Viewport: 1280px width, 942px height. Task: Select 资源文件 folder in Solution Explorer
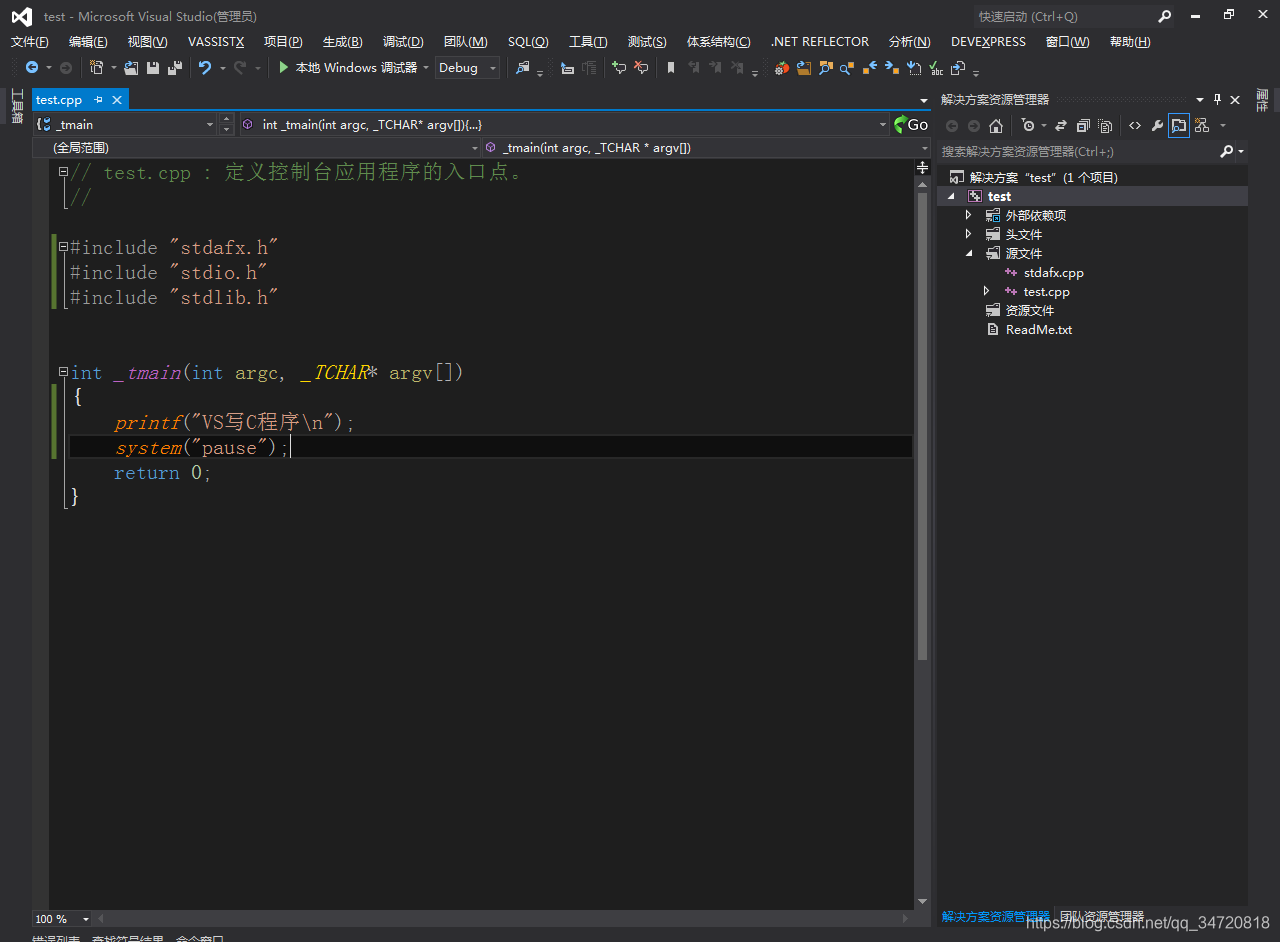click(x=1030, y=310)
